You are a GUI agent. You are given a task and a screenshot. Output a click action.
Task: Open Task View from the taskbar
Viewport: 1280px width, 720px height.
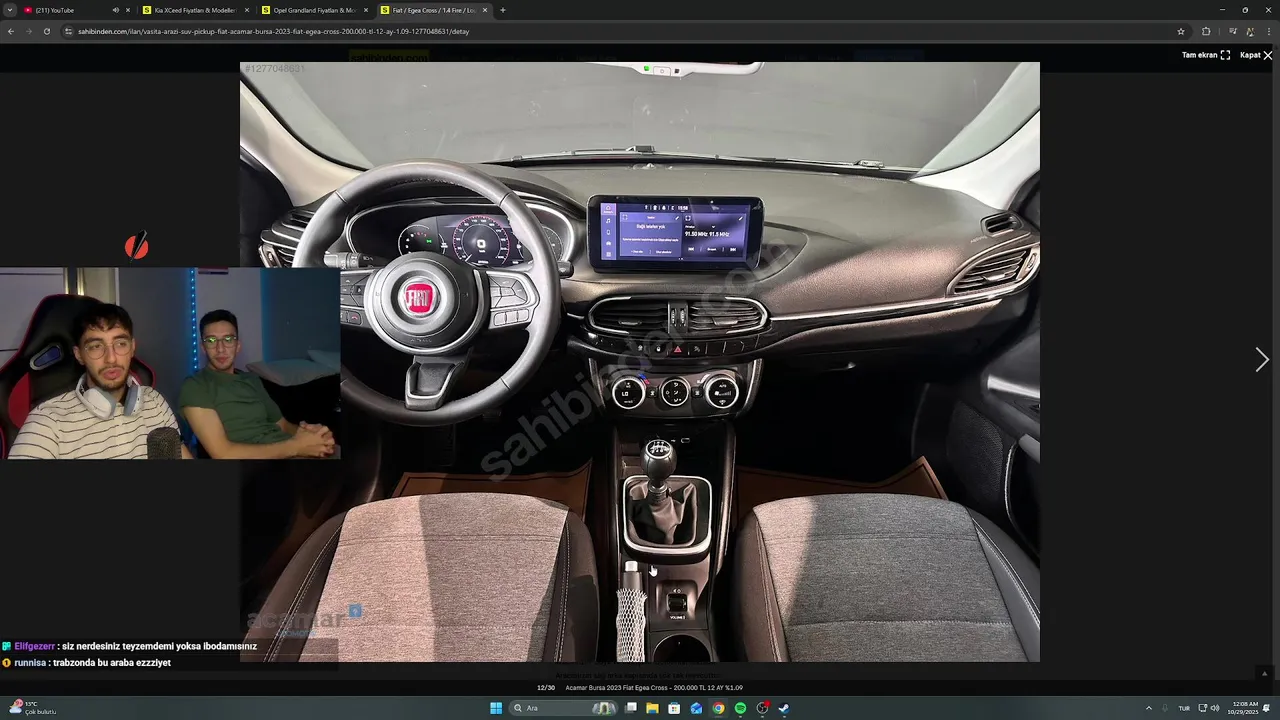coord(631,708)
